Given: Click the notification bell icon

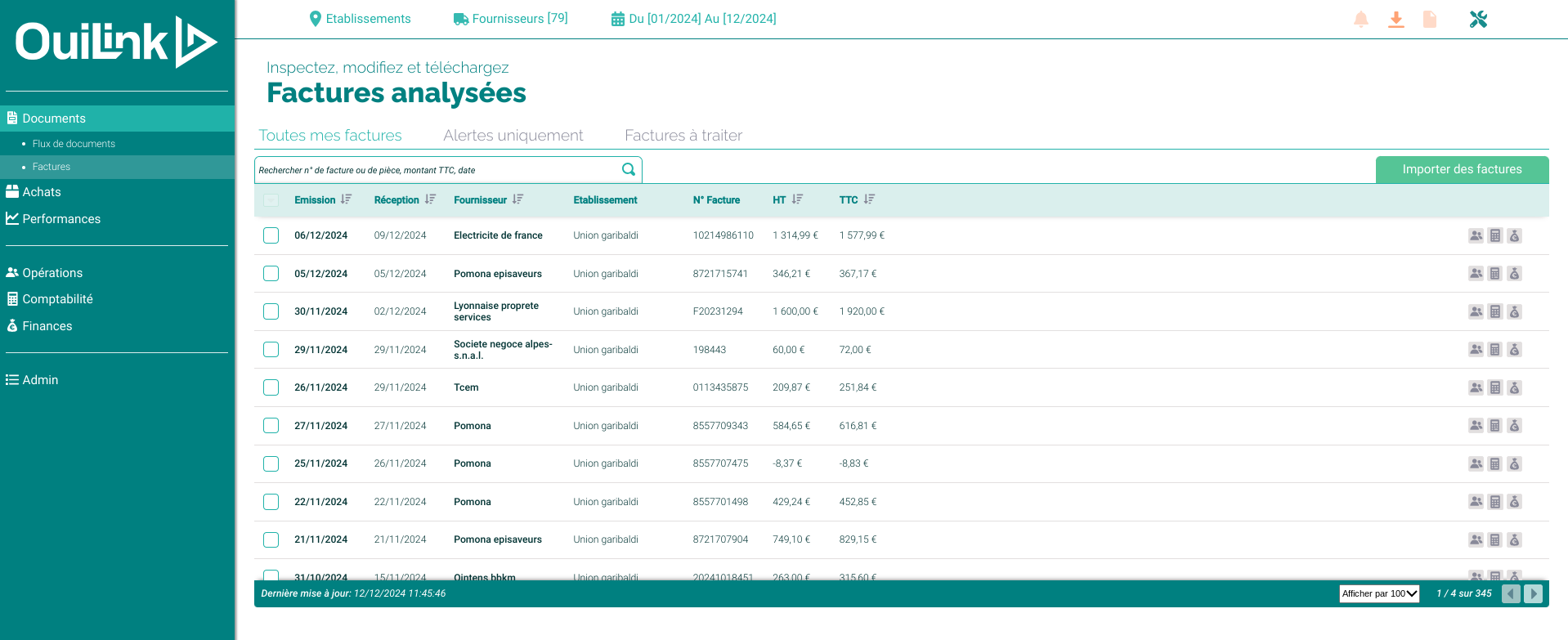Looking at the screenshot, I should pos(1360,20).
